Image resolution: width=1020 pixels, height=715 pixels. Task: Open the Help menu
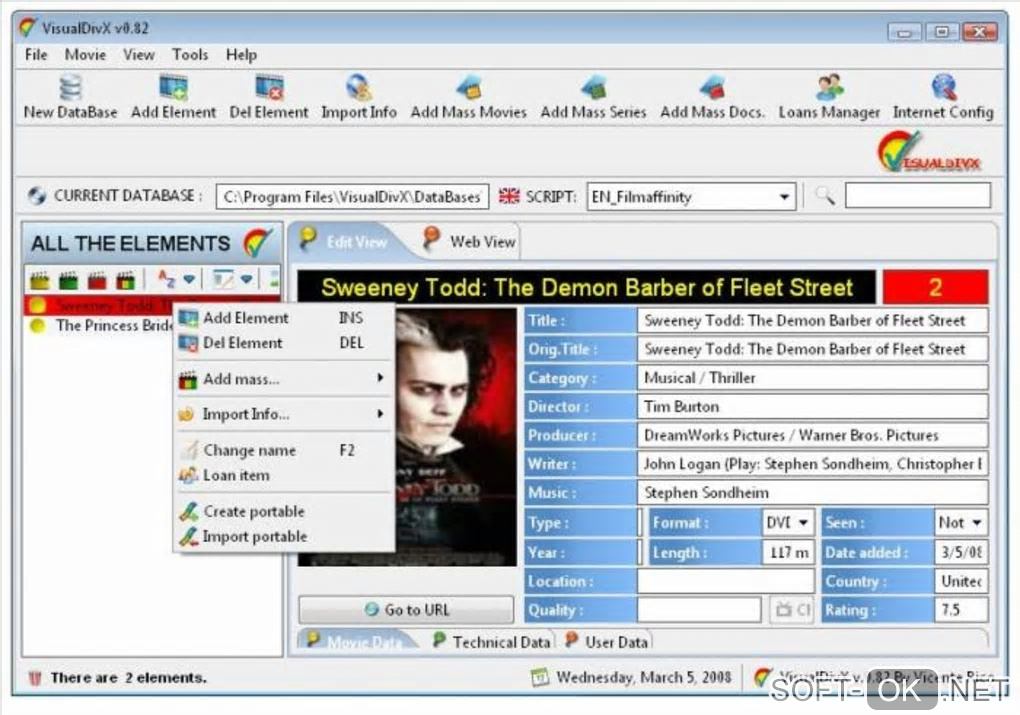[241, 55]
